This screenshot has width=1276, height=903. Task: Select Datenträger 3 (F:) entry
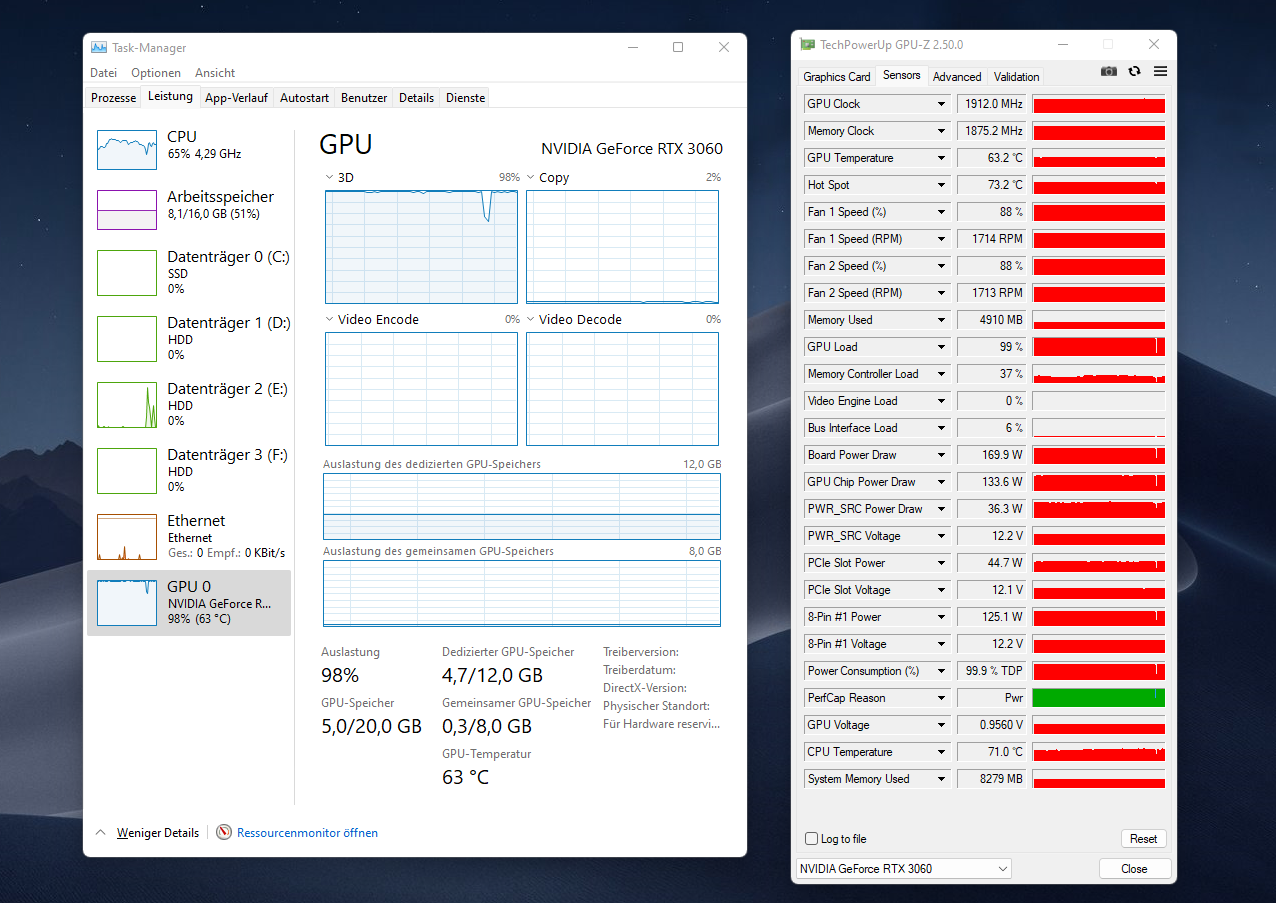coord(189,471)
